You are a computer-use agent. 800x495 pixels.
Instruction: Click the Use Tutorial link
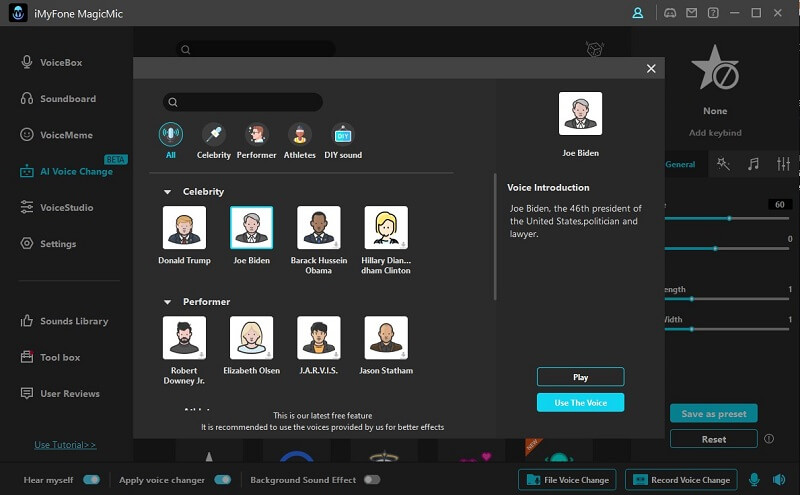[x=65, y=444]
